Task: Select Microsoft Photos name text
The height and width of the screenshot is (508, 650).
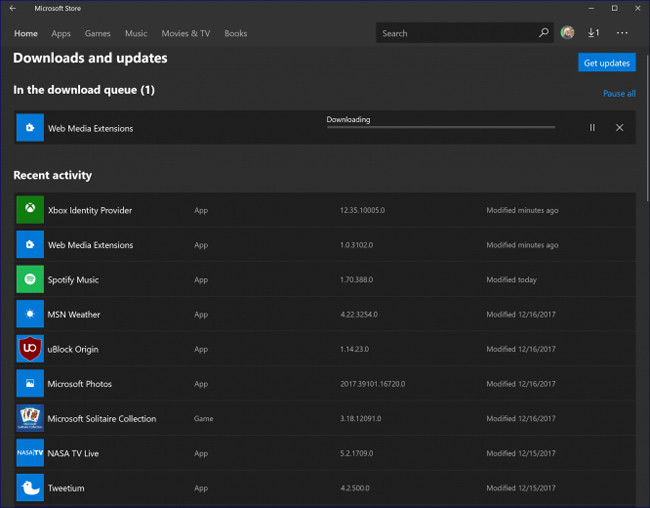Action: [x=80, y=384]
